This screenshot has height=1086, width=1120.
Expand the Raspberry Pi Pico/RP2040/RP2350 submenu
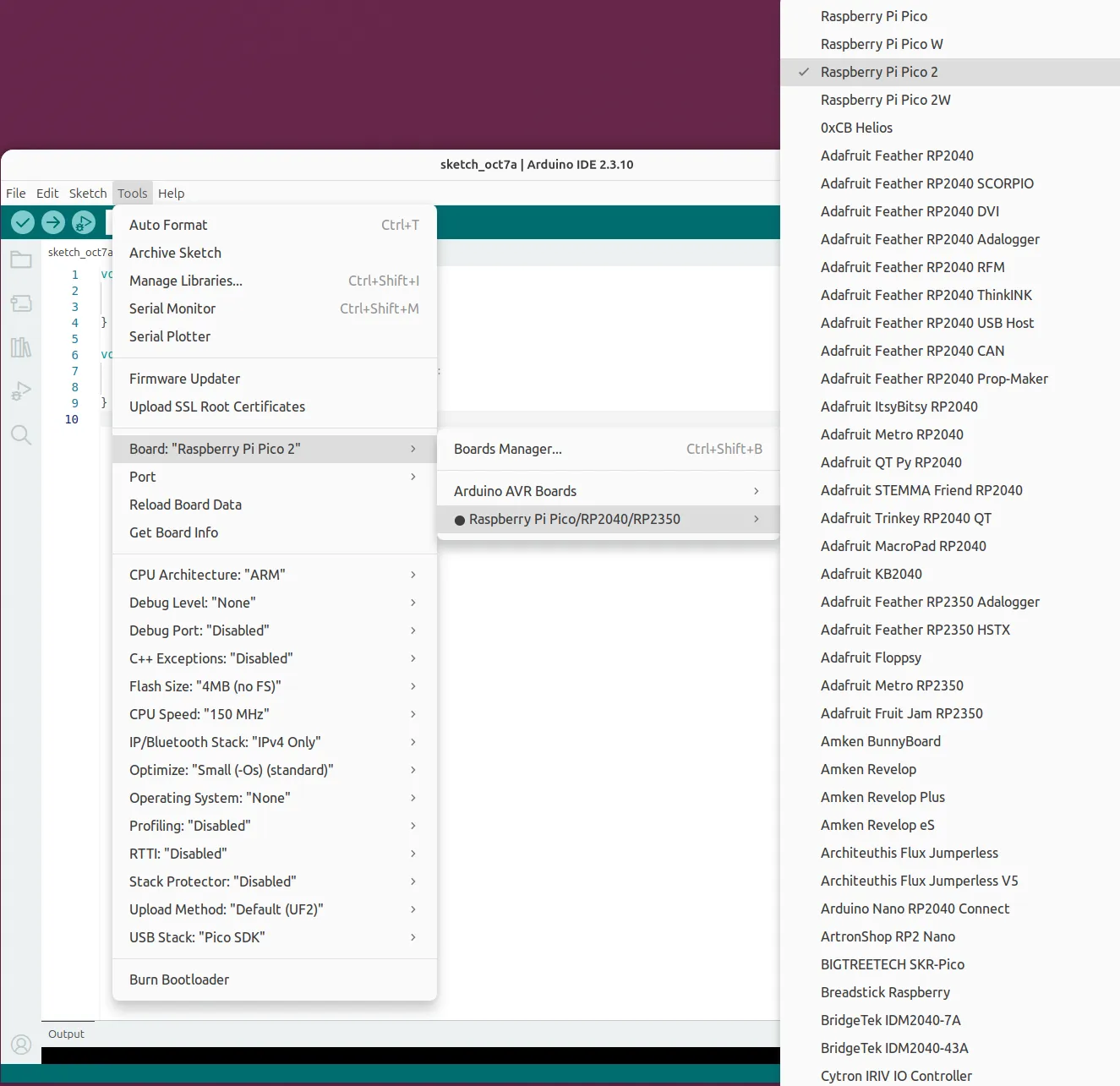point(608,519)
